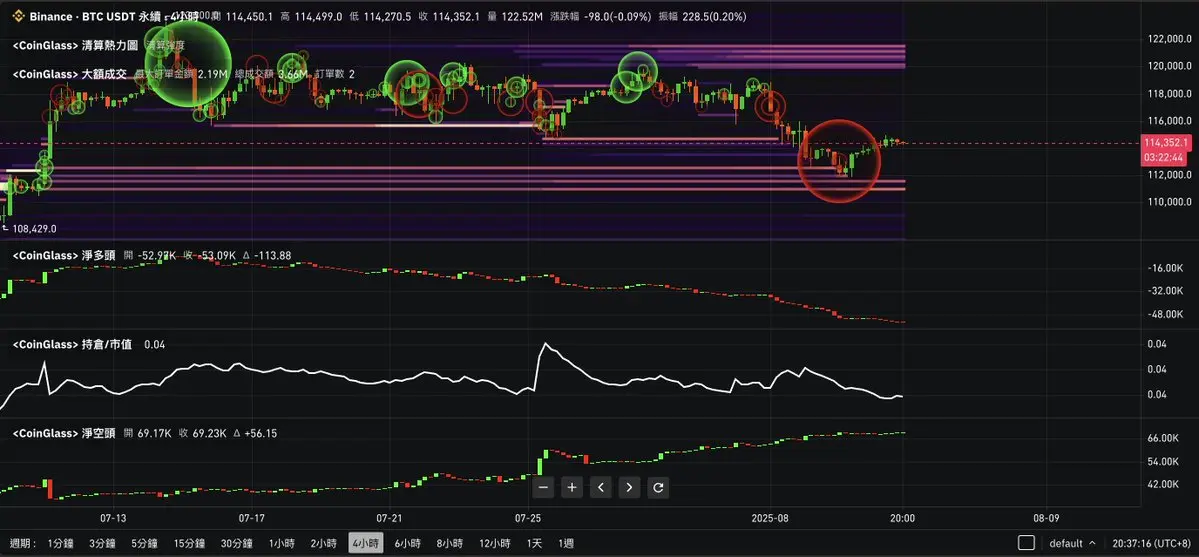The height and width of the screenshot is (557, 1199).
Task: Click the 08-09 date label
Action: point(1047,518)
